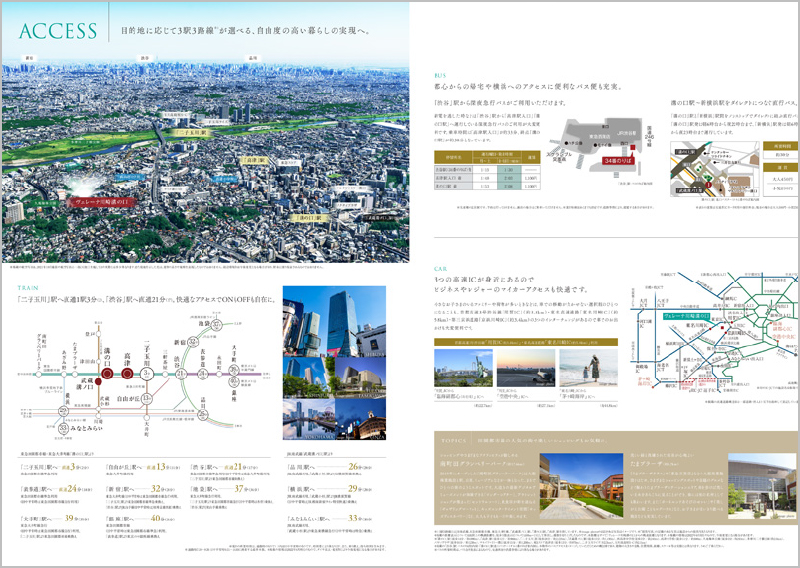This screenshot has width=800, height=568.
Task: Click the mother and child beach photo
Action: [588, 368]
